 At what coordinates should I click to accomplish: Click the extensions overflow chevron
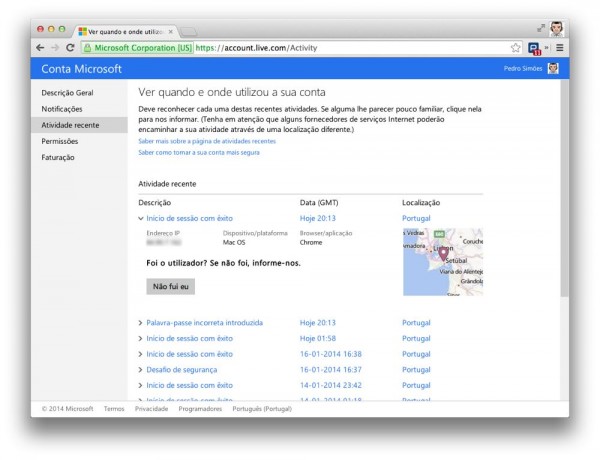[x=547, y=48]
